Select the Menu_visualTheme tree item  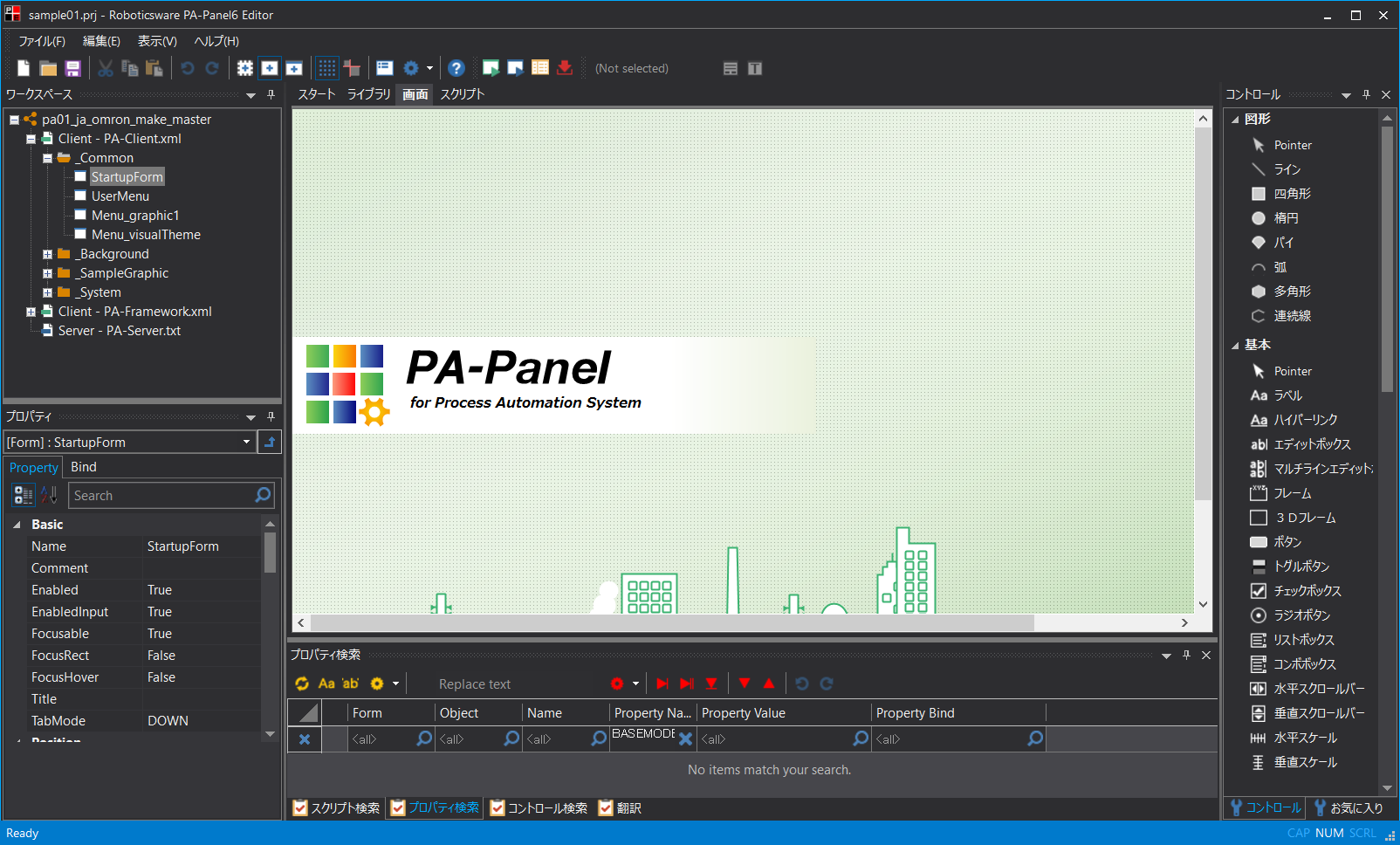point(146,235)
